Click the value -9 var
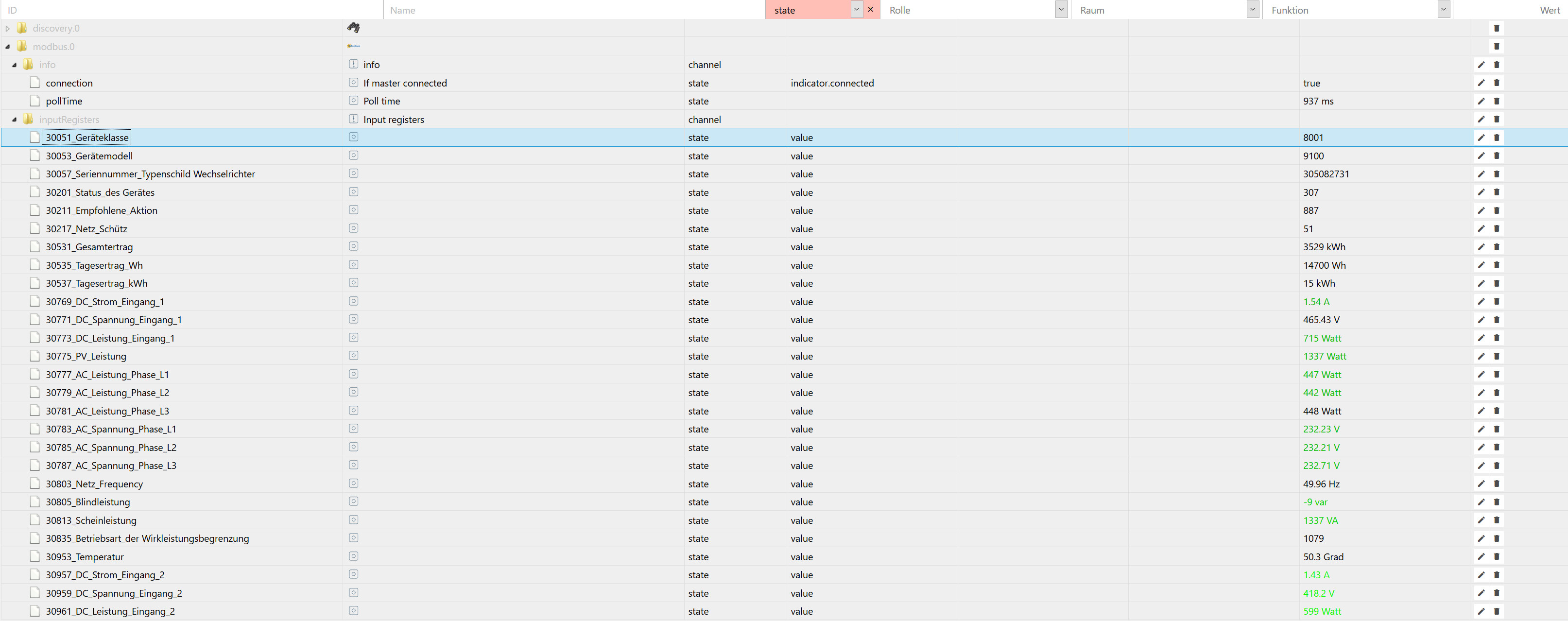The image size is (1568, 621). (x=1315, y=501)
